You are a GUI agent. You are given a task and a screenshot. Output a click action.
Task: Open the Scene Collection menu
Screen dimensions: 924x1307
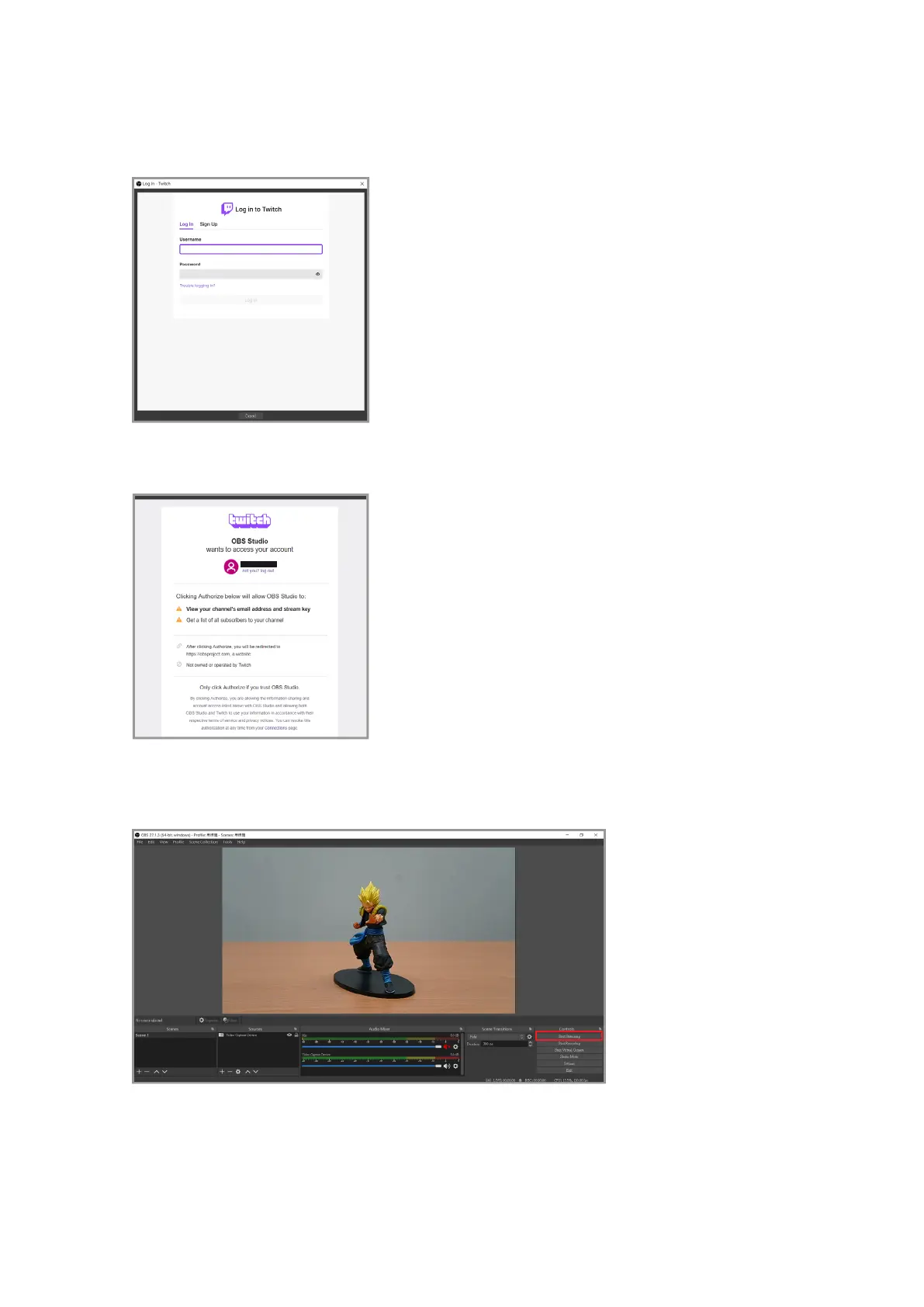203,842
